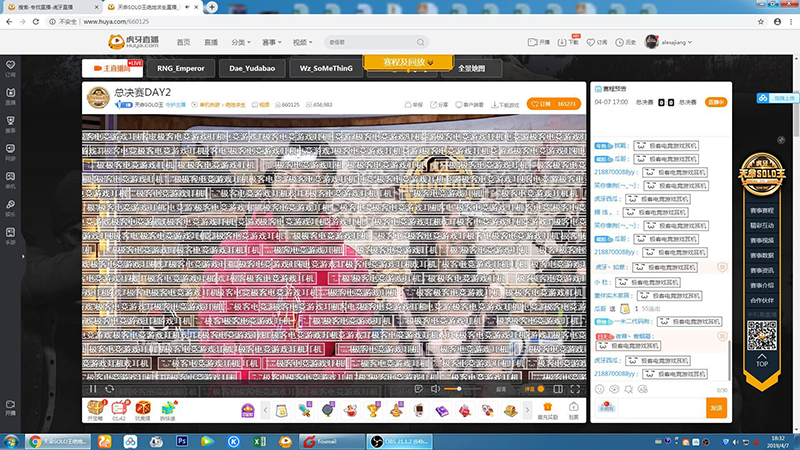The height and width of the screenshot is (450, 800).
Task: Click the streamer avatar badge
Action: pyautogui.click(x=98, y=98)
